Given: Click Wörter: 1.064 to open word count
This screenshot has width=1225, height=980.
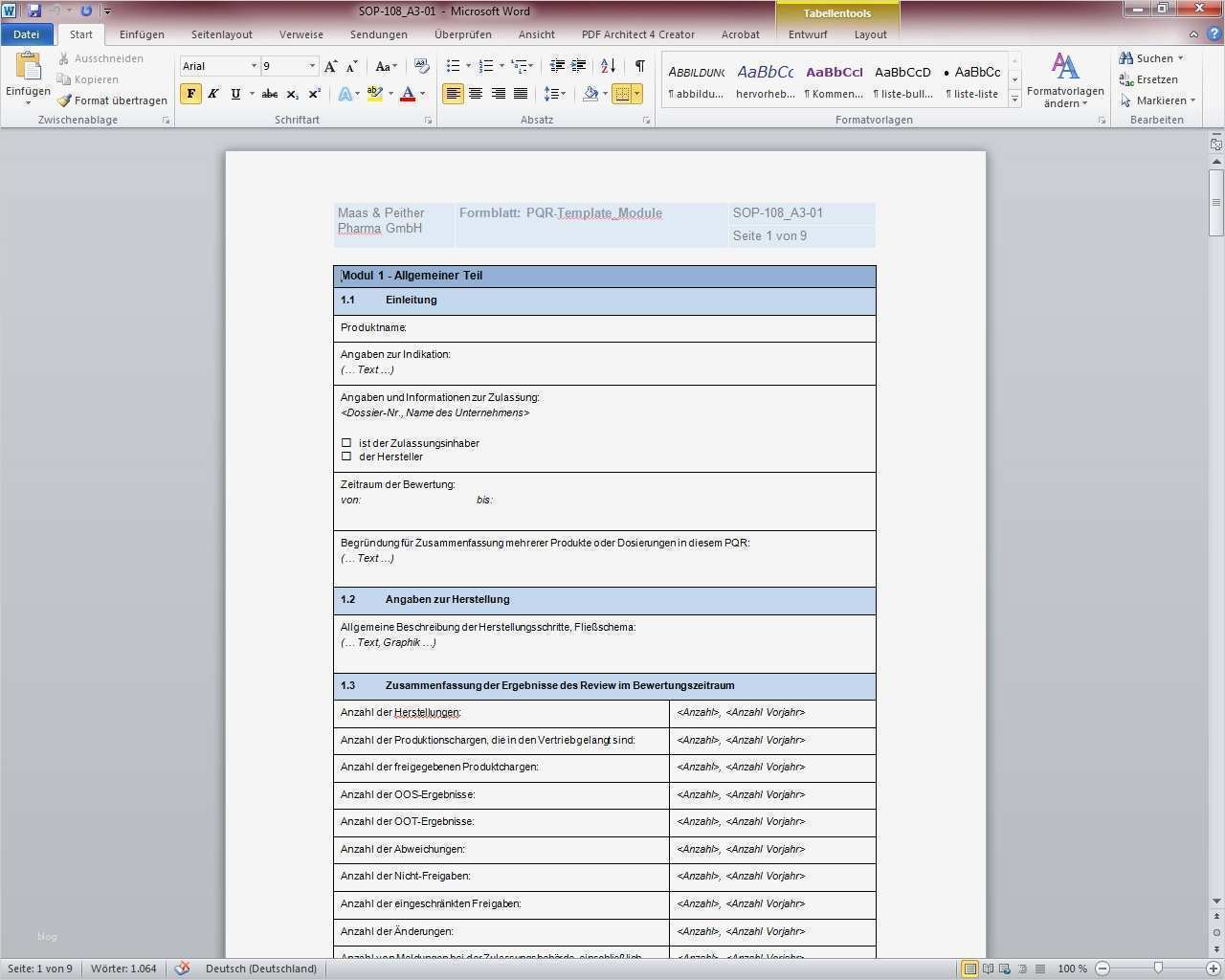Looking at the screenshot, I should (123, 968).
